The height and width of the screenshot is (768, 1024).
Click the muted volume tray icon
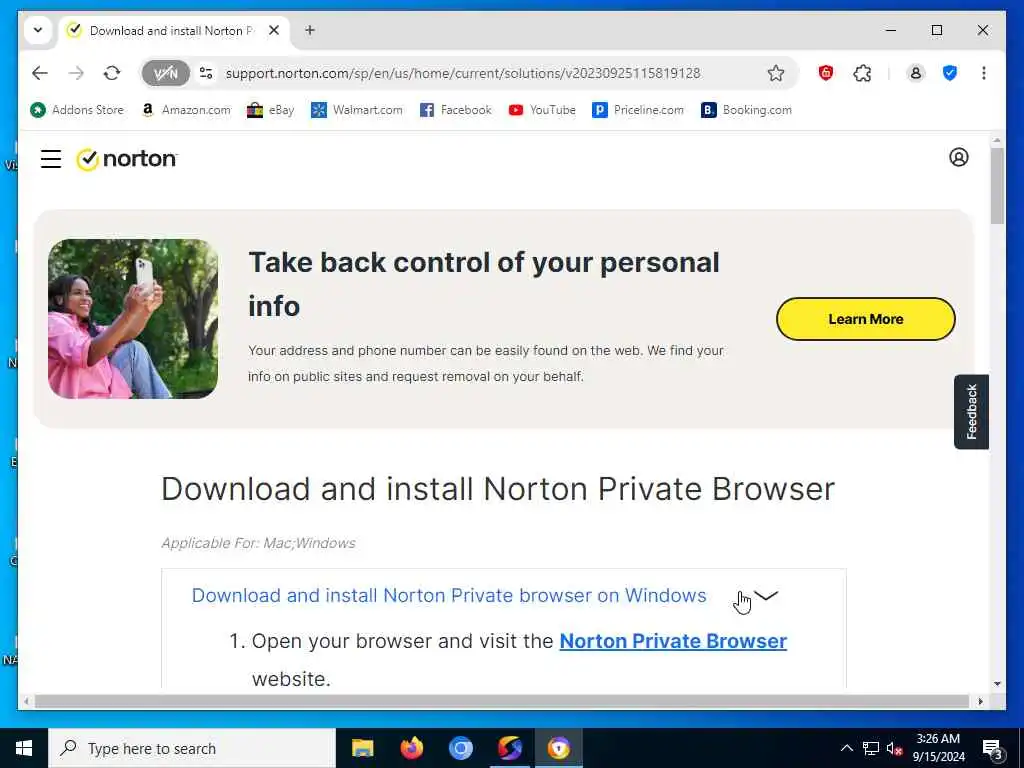pos(895,748)
